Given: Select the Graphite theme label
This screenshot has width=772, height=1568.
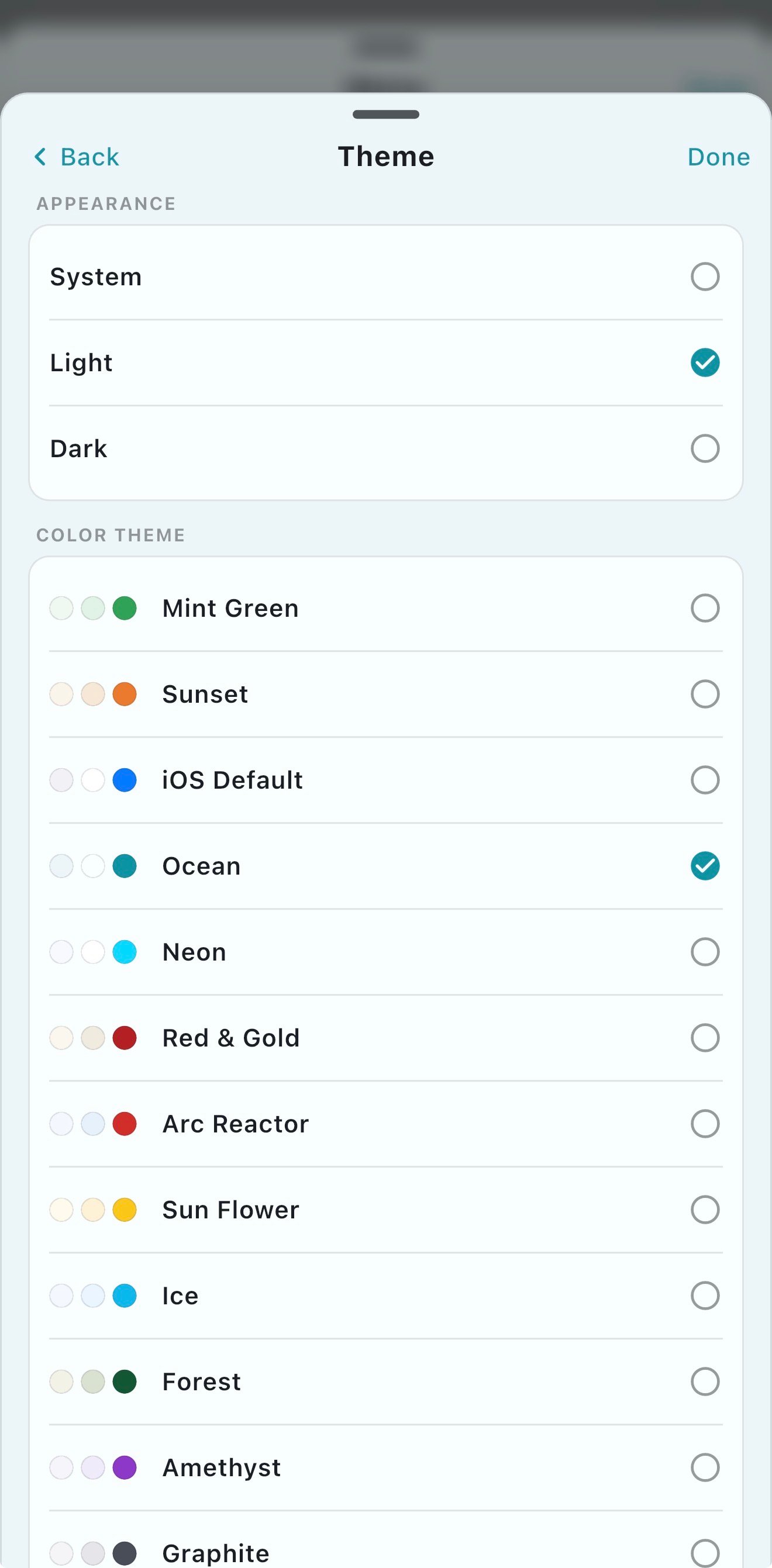Looking at the screenshot, I should (216, 1553).
